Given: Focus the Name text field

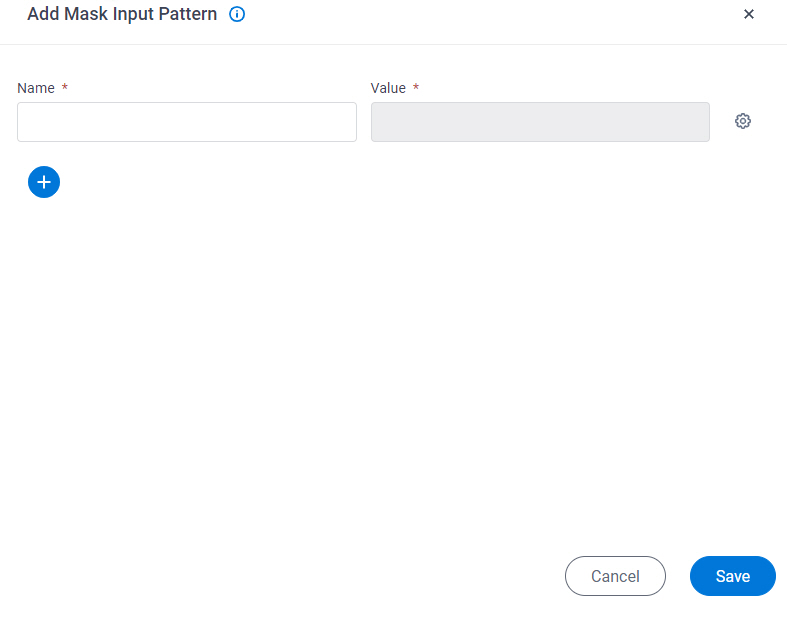Looking at the screenshot, I should 187,122.
